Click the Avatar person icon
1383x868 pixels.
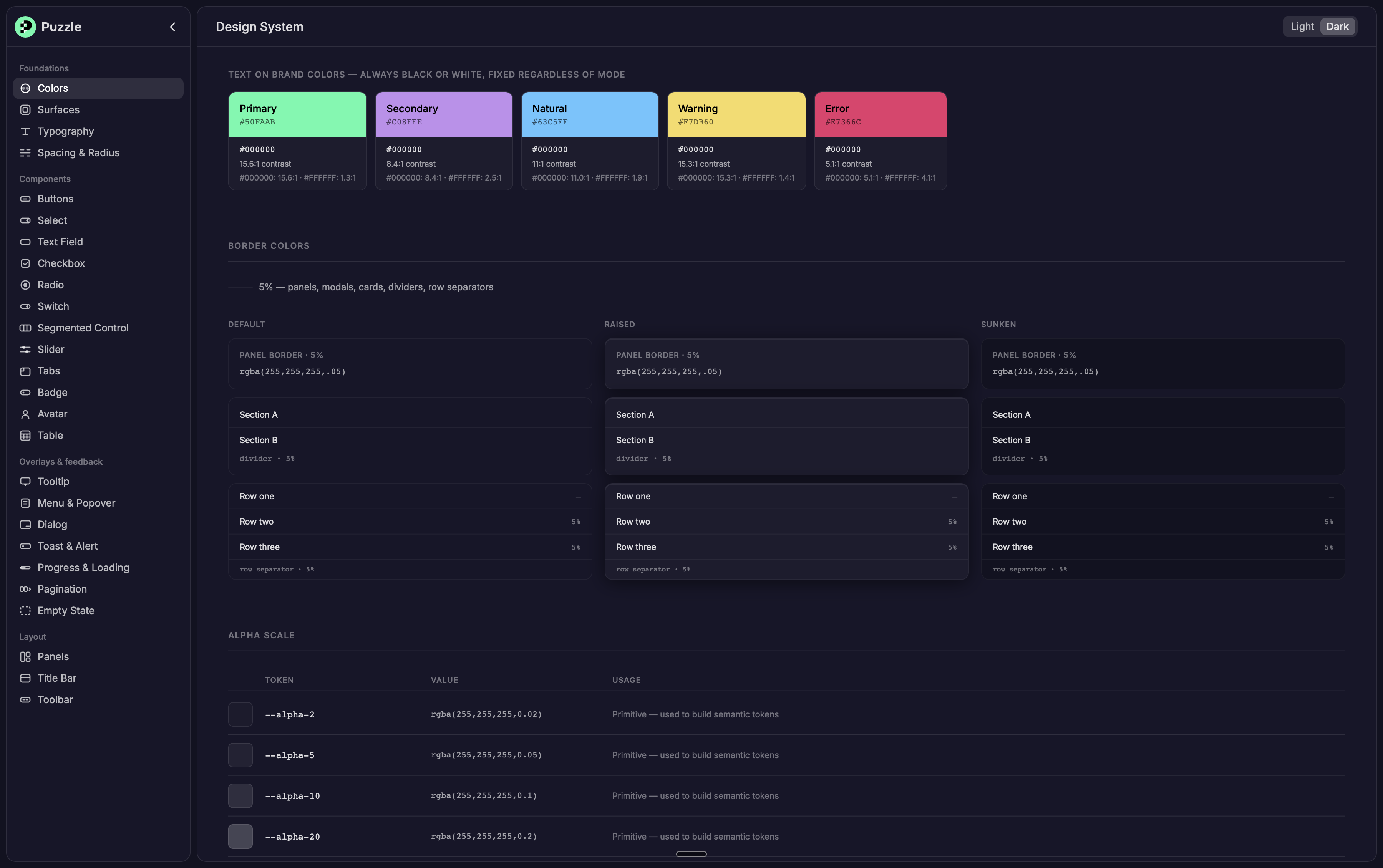(25, 414)
